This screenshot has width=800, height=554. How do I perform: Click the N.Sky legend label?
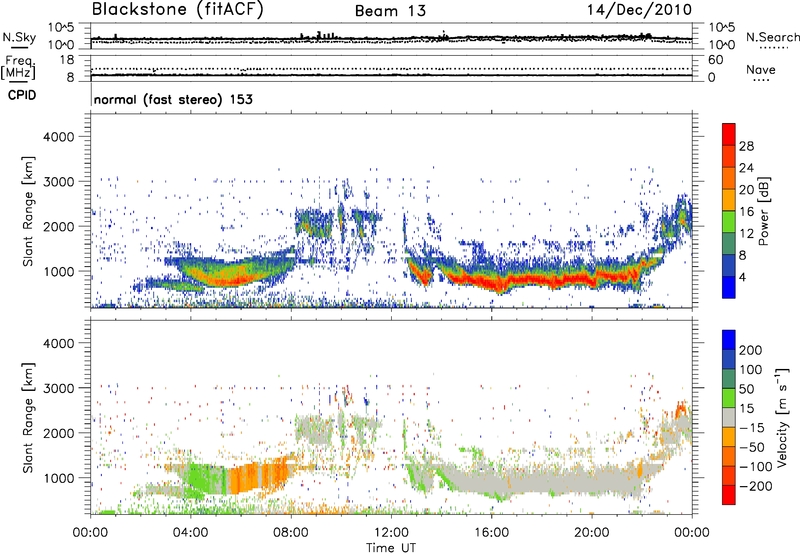pyautogui.click(x=19, y=37)
